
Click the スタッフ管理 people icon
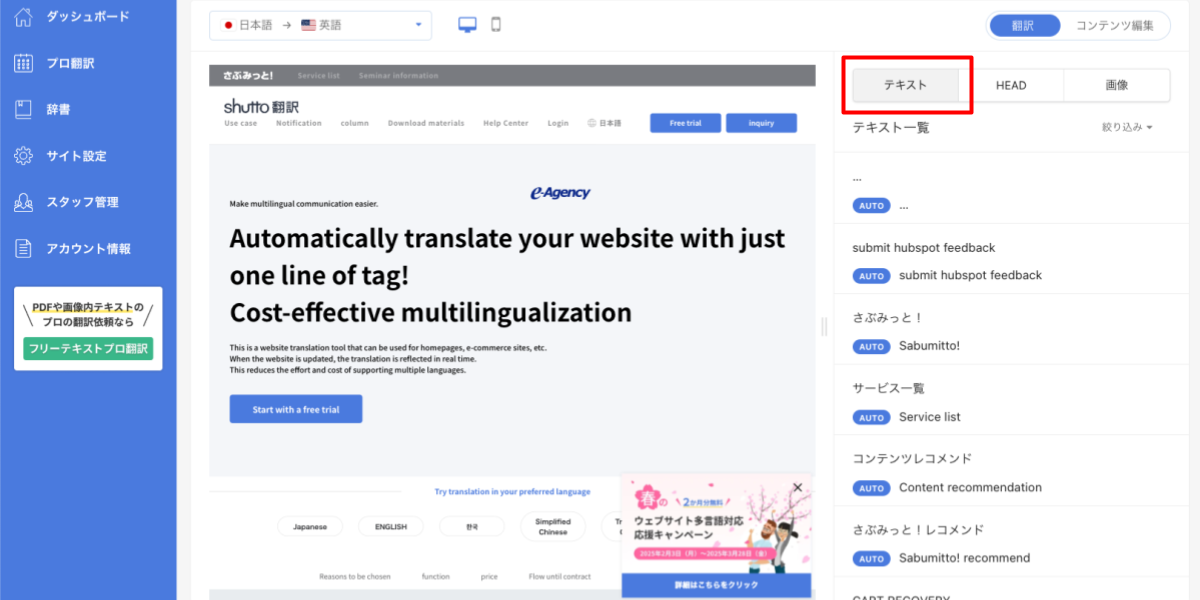pos(24,202)
